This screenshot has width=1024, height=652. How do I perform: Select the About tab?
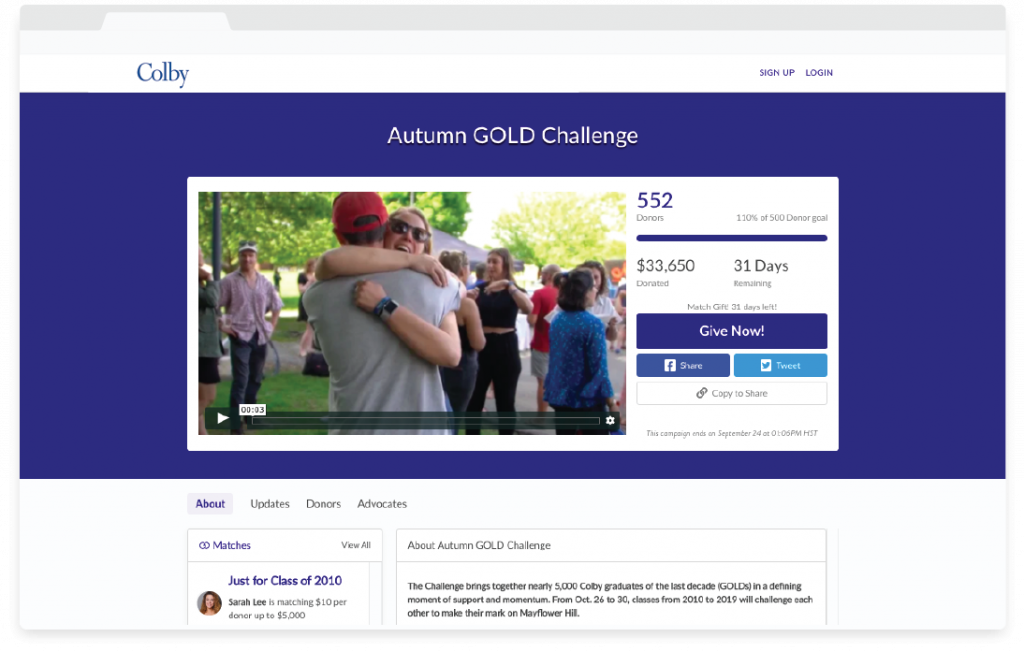pyautogui.click(x=210, y=504)
